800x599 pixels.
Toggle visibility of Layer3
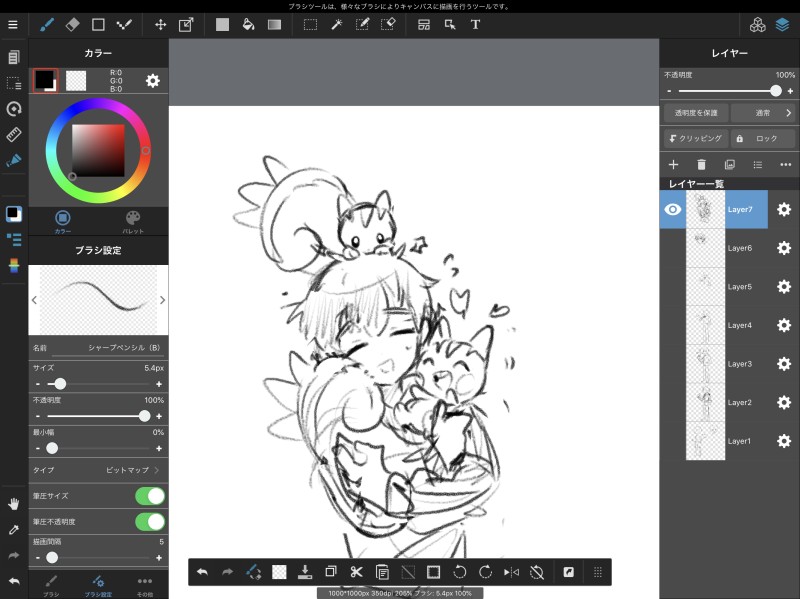(672, 364)
